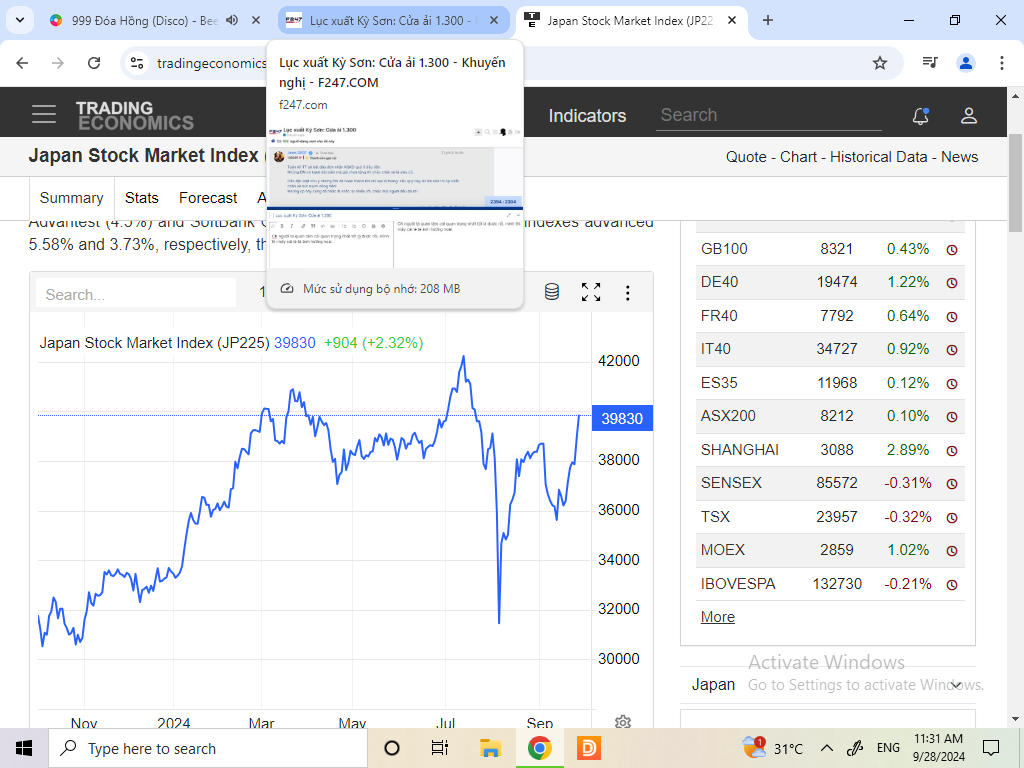Open the Chrome tab search chevron
This screenshot has height=768, width=1024.
click(20, 20)
